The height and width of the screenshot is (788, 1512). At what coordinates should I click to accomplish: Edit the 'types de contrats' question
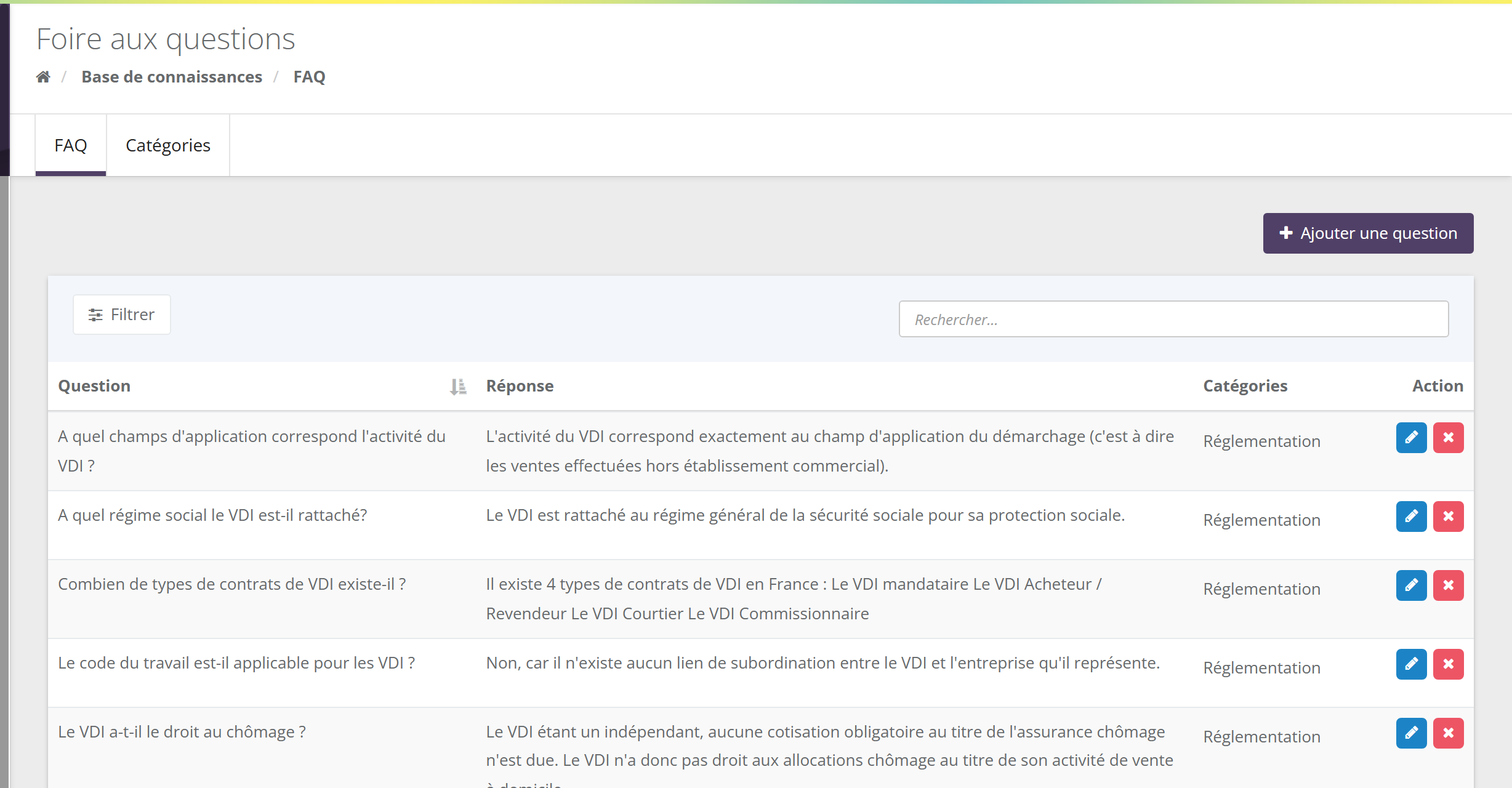point(1411,585)
